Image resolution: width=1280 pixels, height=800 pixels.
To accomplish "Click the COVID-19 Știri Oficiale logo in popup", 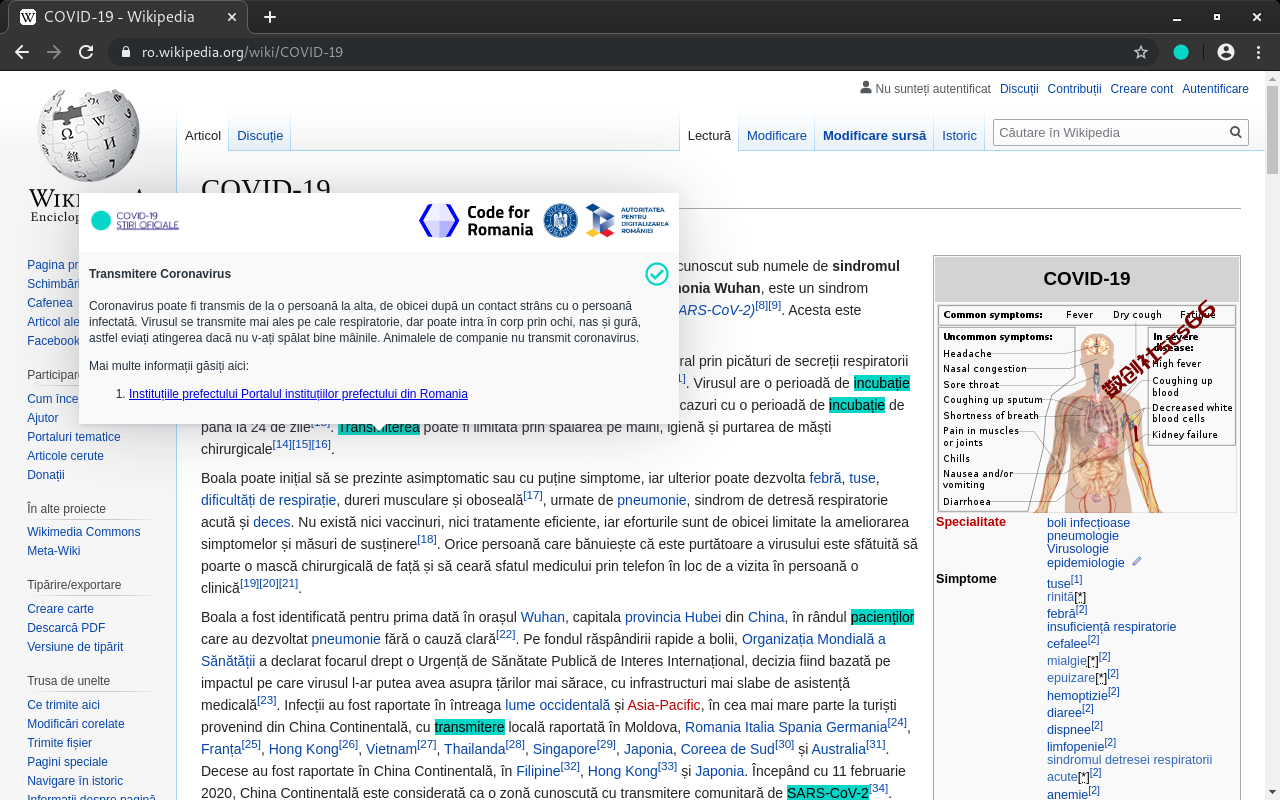I will 135,221.
